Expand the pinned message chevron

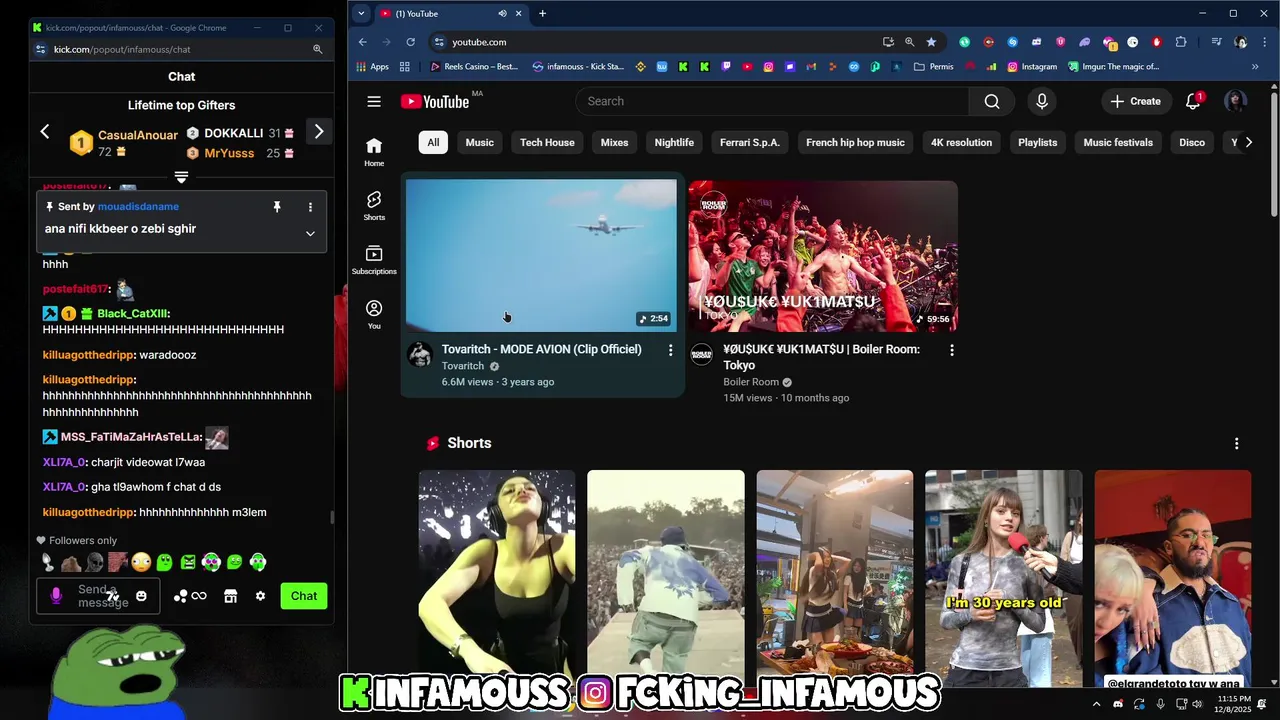310,233
